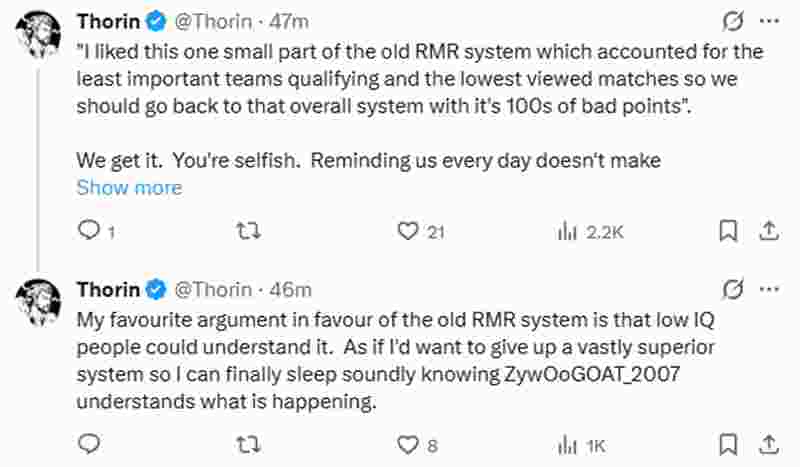Share the first Thorin tweet

768,231
